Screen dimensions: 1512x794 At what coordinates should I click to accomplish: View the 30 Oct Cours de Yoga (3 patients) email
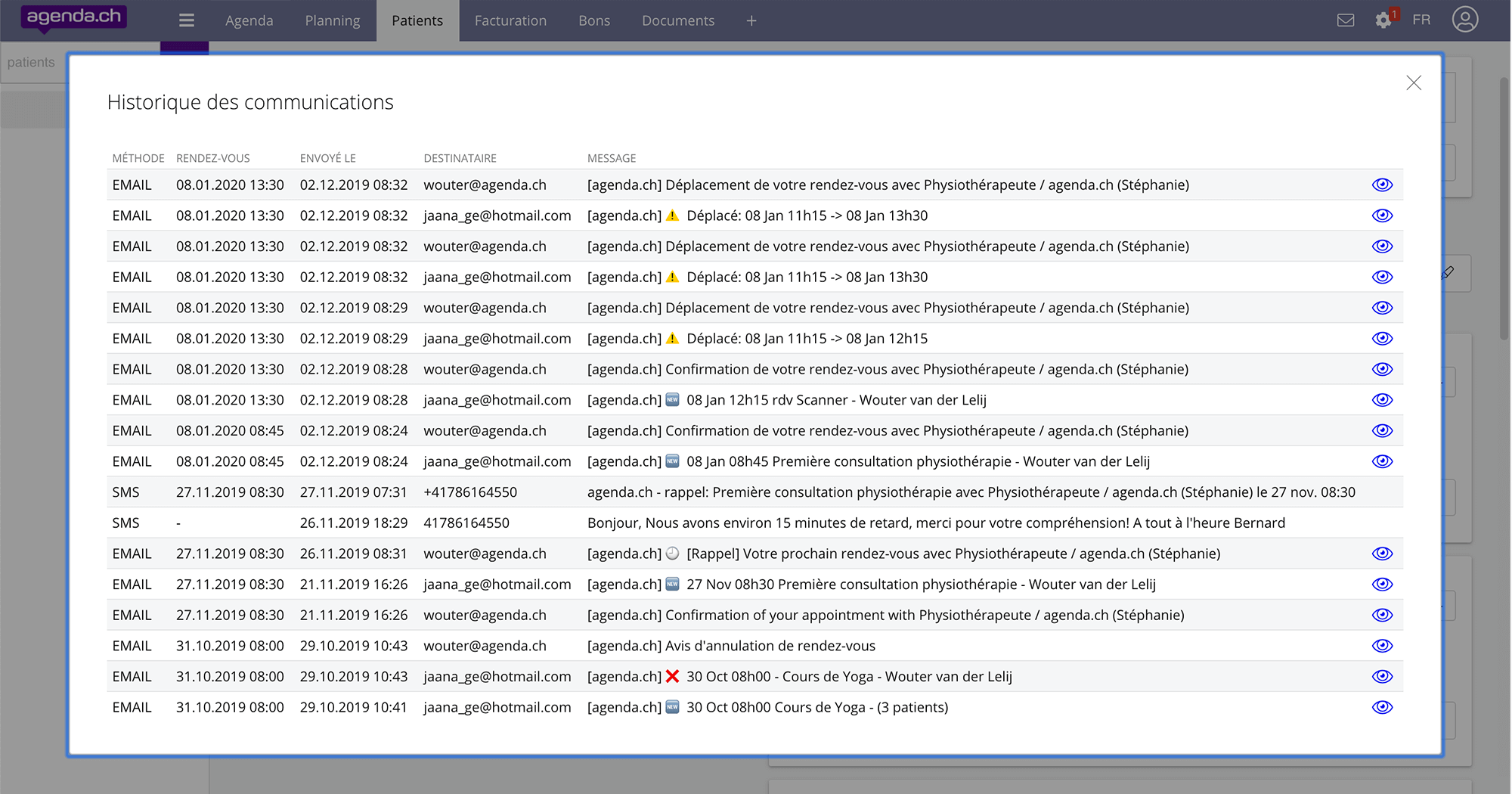click(x=1382, y=708)
